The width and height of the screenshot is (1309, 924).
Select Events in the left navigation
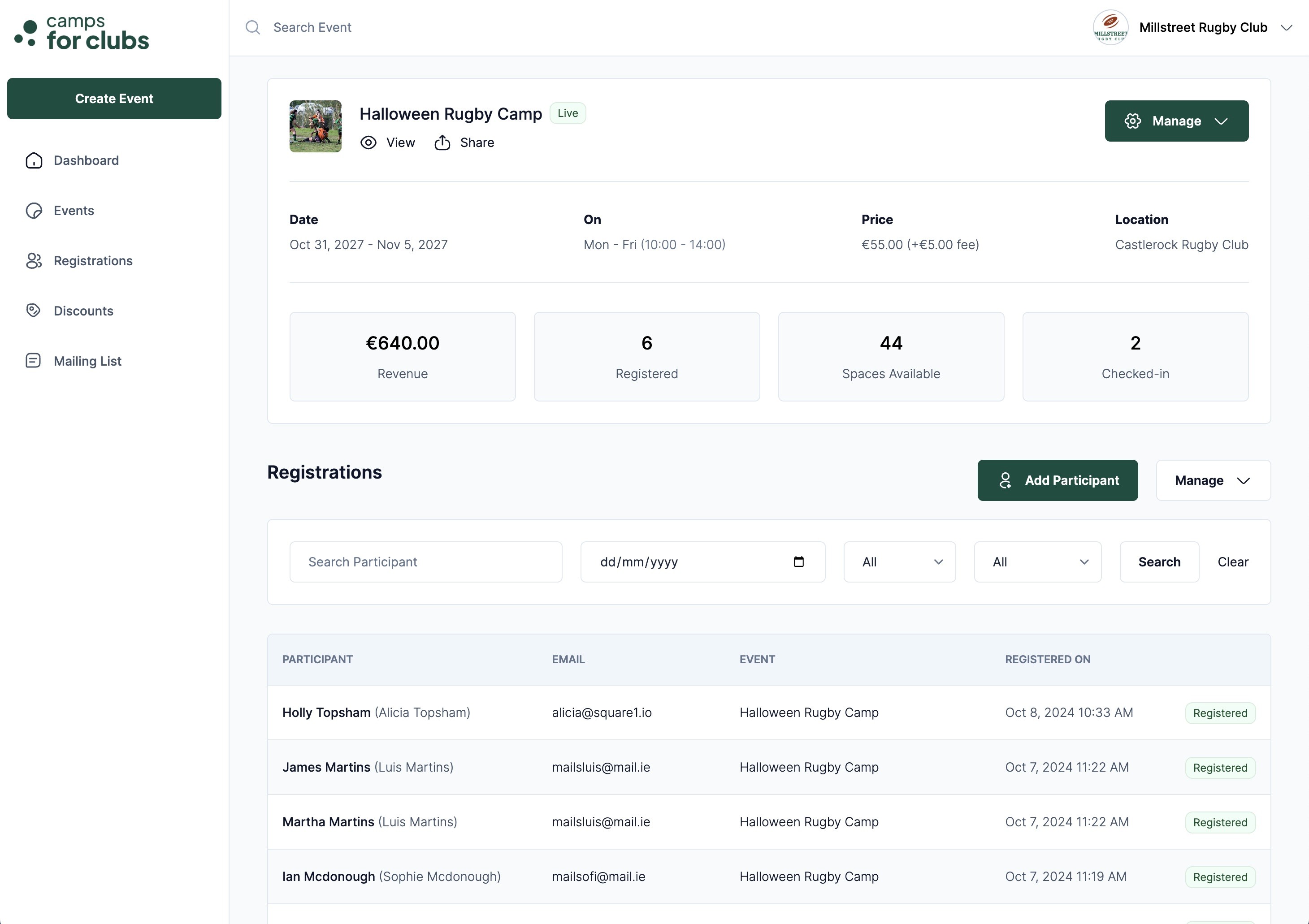(x=74, y=210)
